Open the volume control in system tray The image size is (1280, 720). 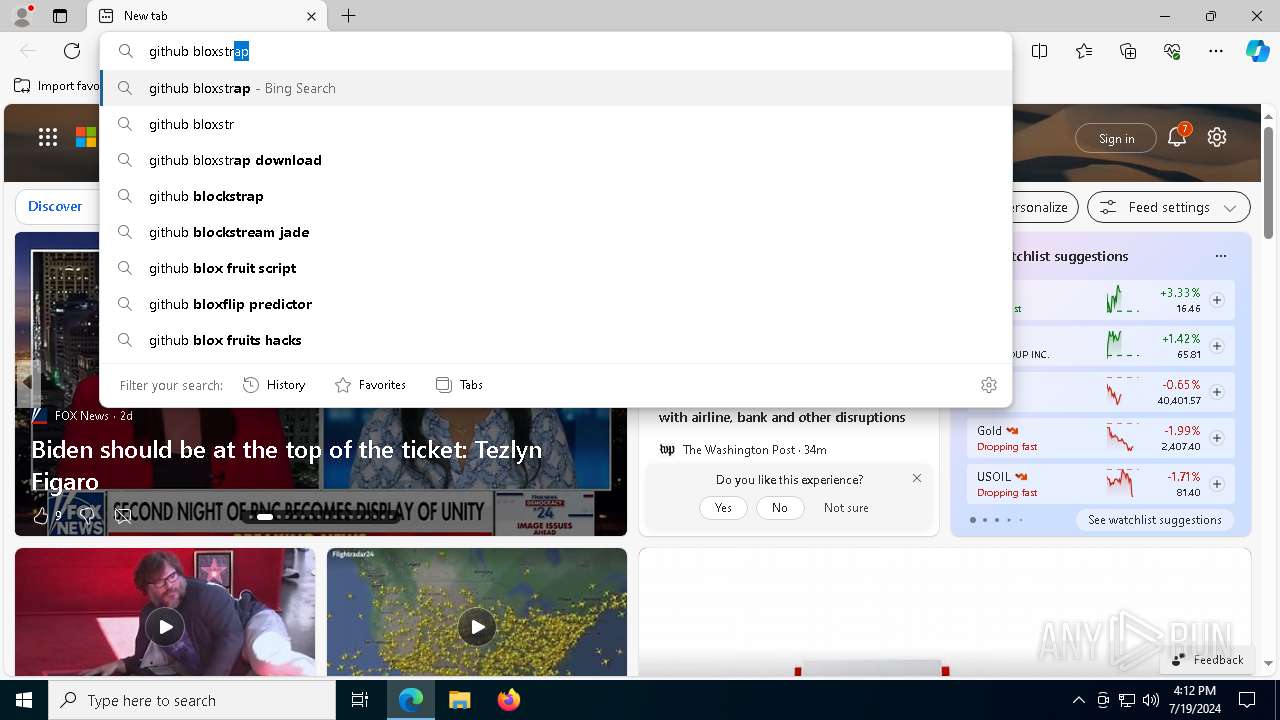coord(1150,700)
